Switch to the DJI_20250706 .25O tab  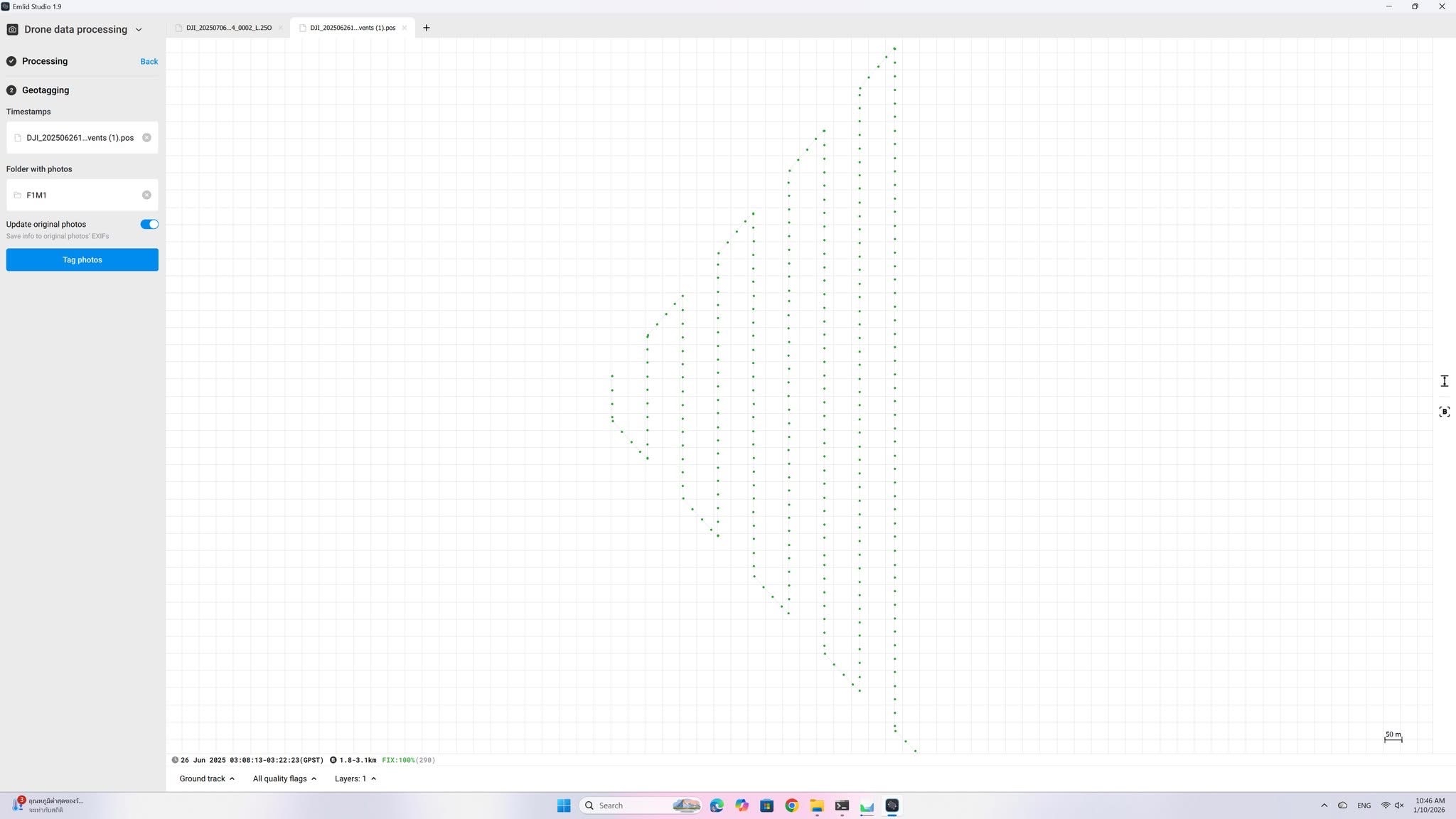[228, 28]
